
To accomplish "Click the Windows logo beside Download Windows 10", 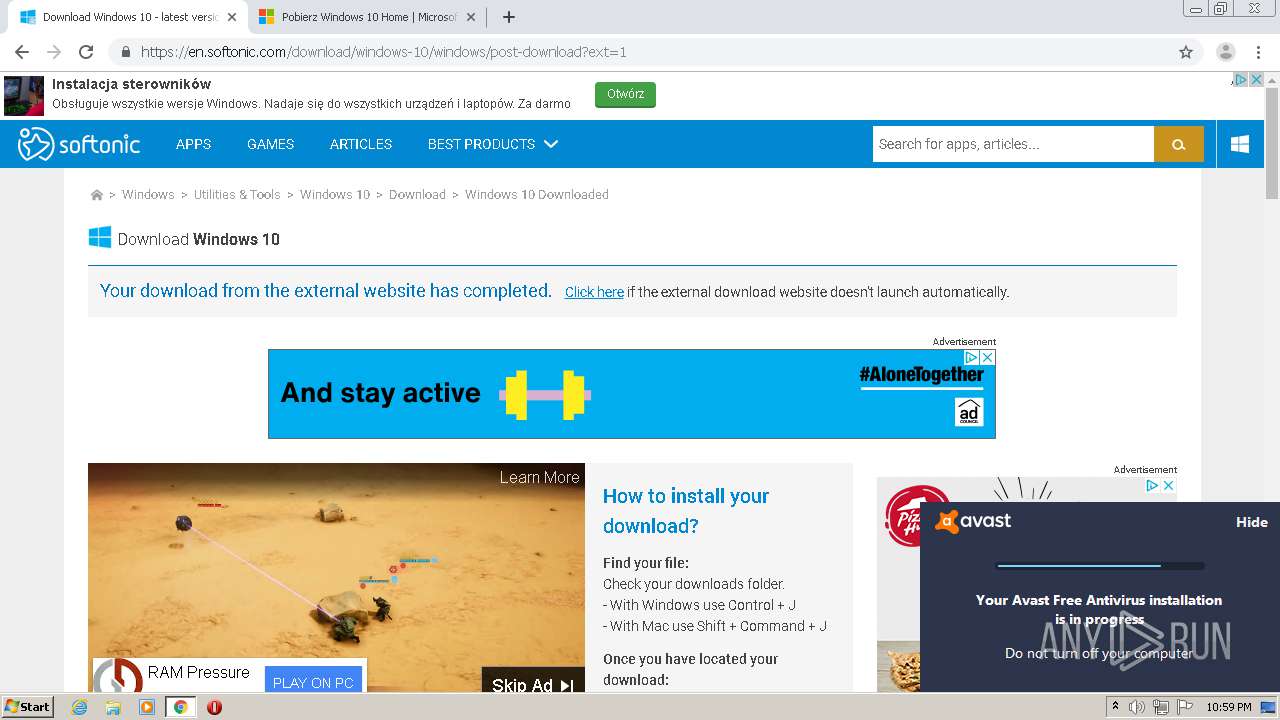I will click(x=100, y=238).
